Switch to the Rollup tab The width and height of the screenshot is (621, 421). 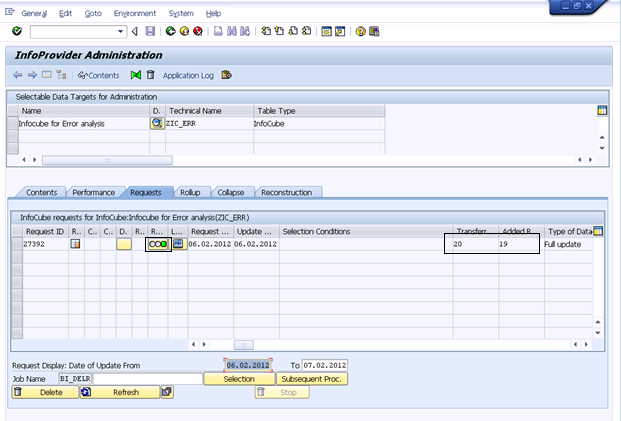tap(190, 192)
